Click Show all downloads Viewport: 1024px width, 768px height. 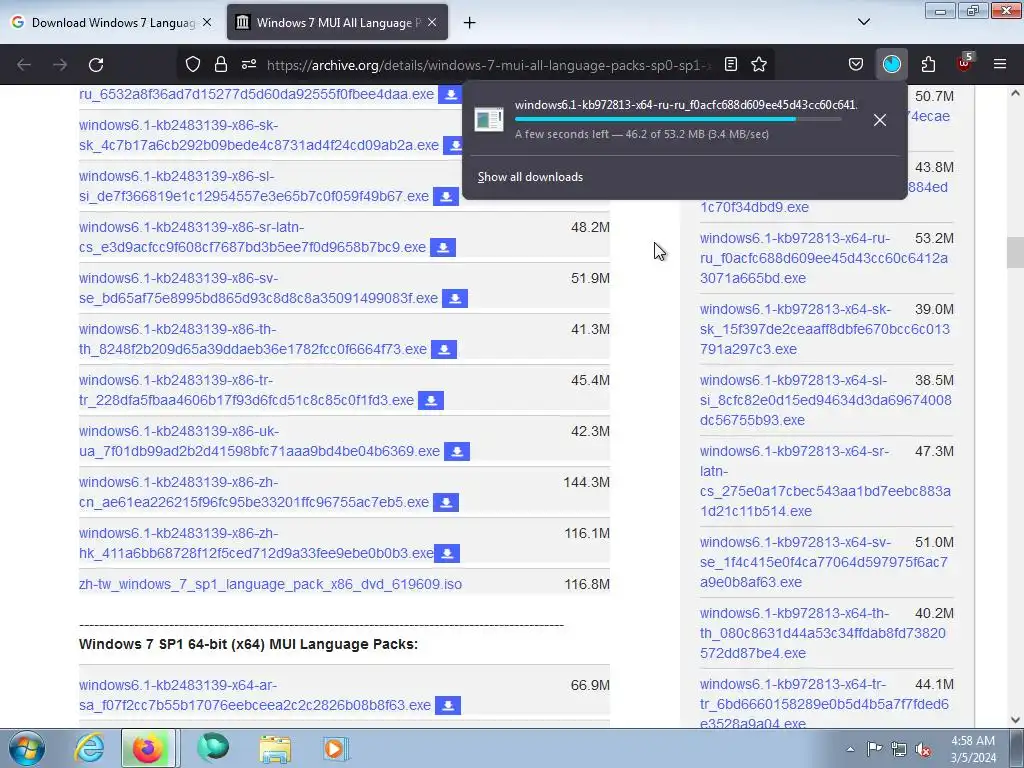click(x=530, y=177)
